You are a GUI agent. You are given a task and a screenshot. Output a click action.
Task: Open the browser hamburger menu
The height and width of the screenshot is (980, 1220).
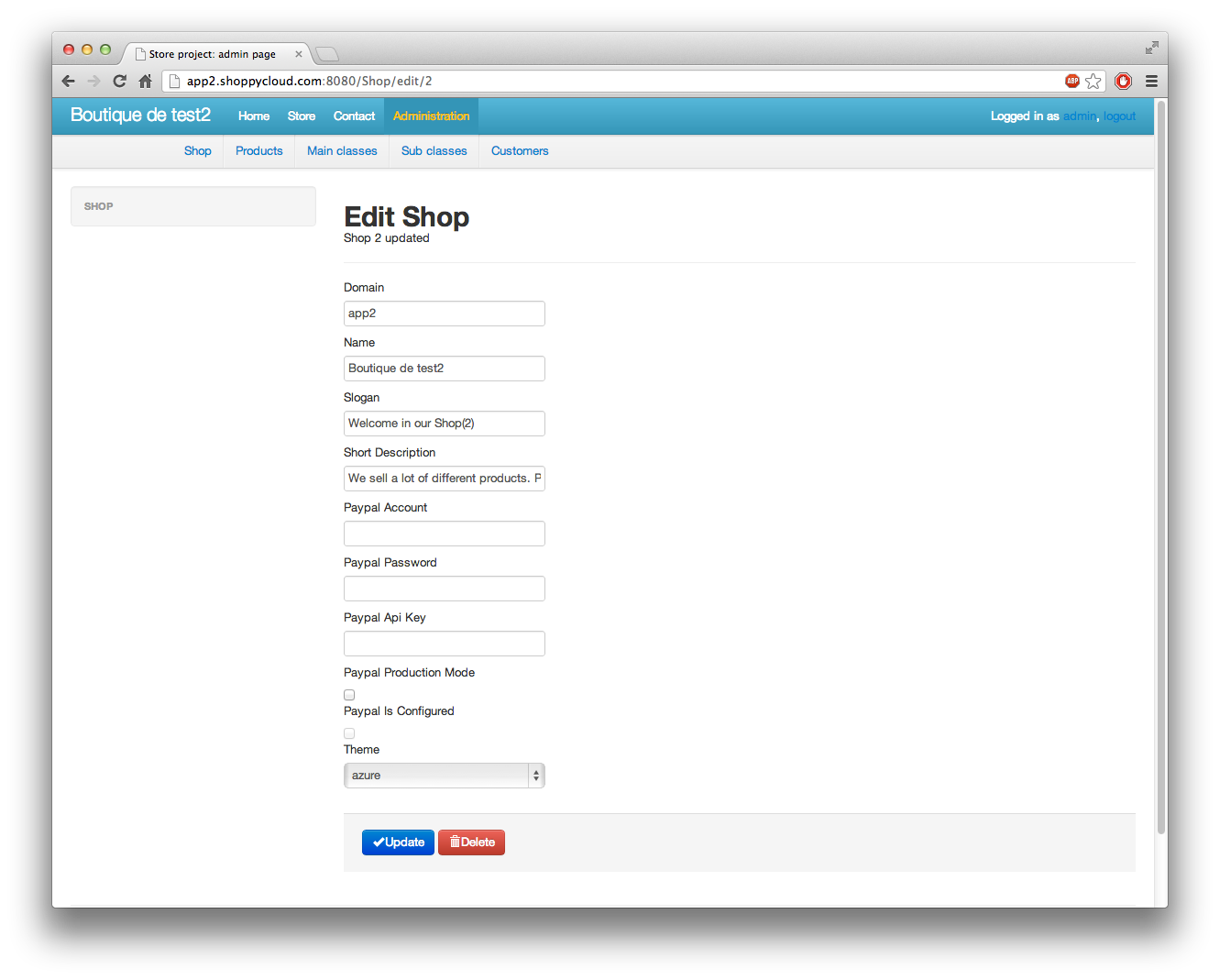click(x=1151, y=81)
